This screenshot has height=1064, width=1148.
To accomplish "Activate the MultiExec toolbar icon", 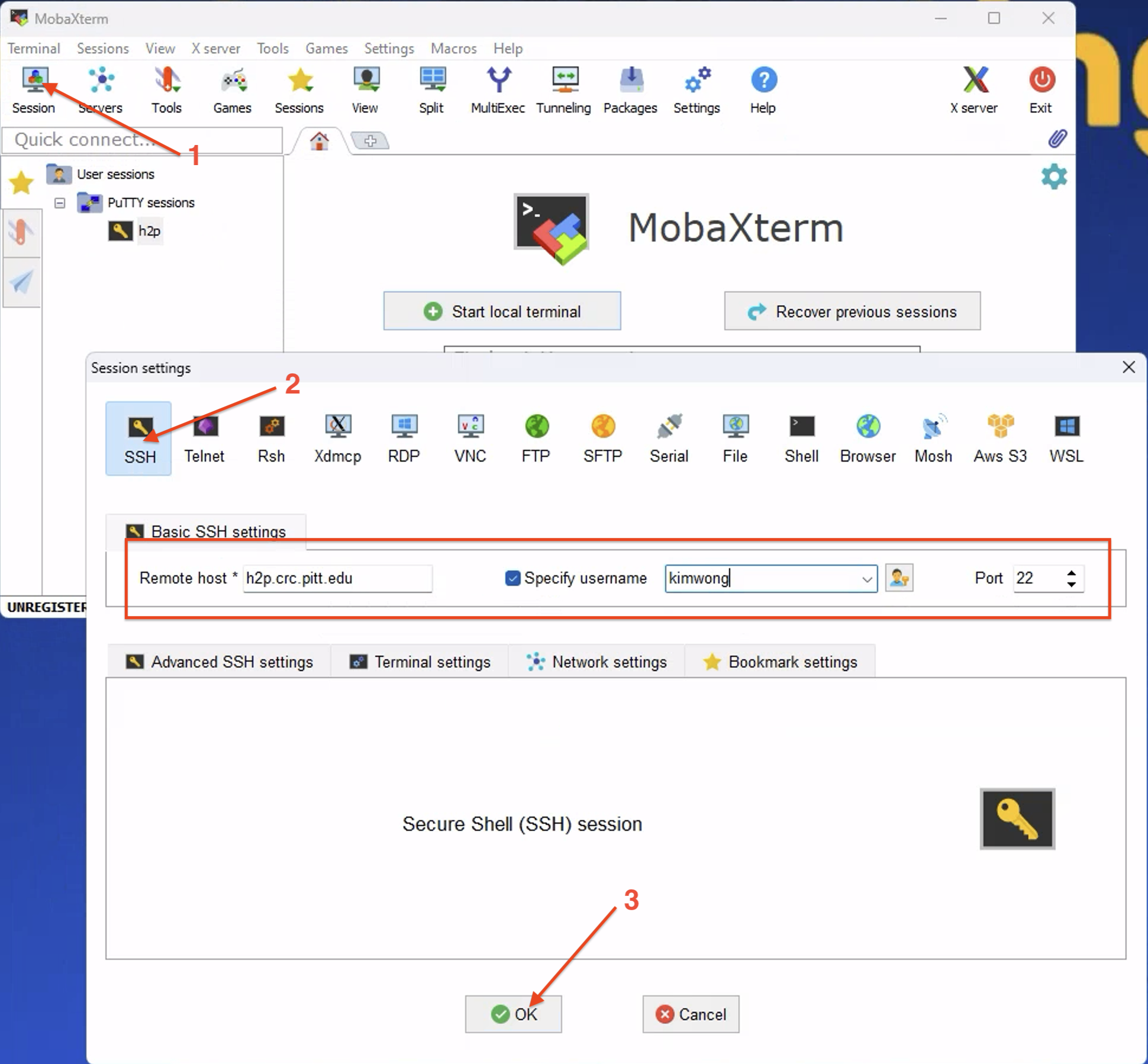I will click(498, 91).
